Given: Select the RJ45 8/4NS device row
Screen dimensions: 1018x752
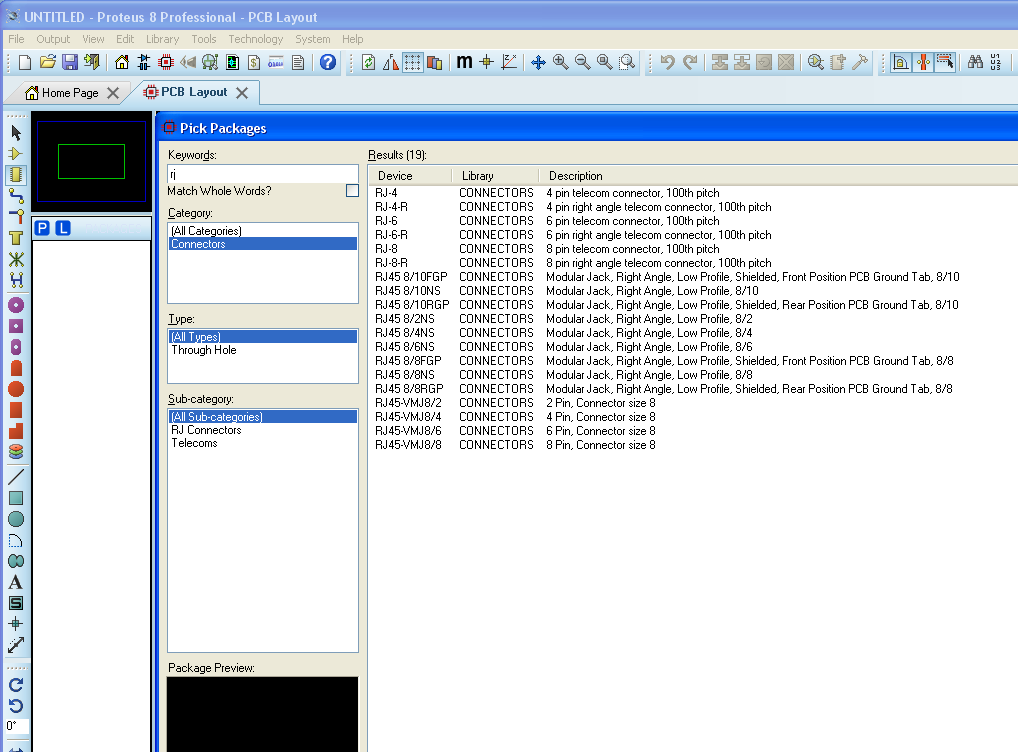Looking at the screenshot, I should point(693,332).
